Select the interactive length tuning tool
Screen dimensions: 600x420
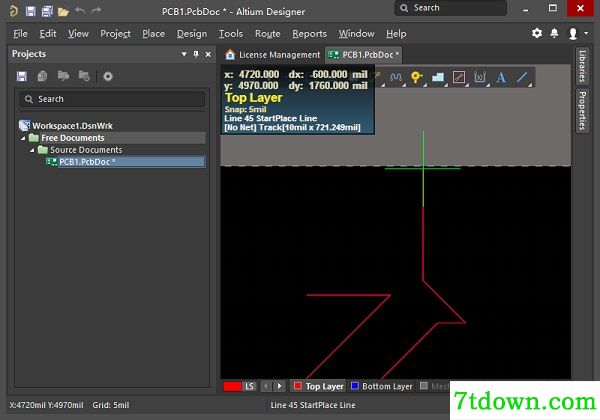click(x=396, y=78)
